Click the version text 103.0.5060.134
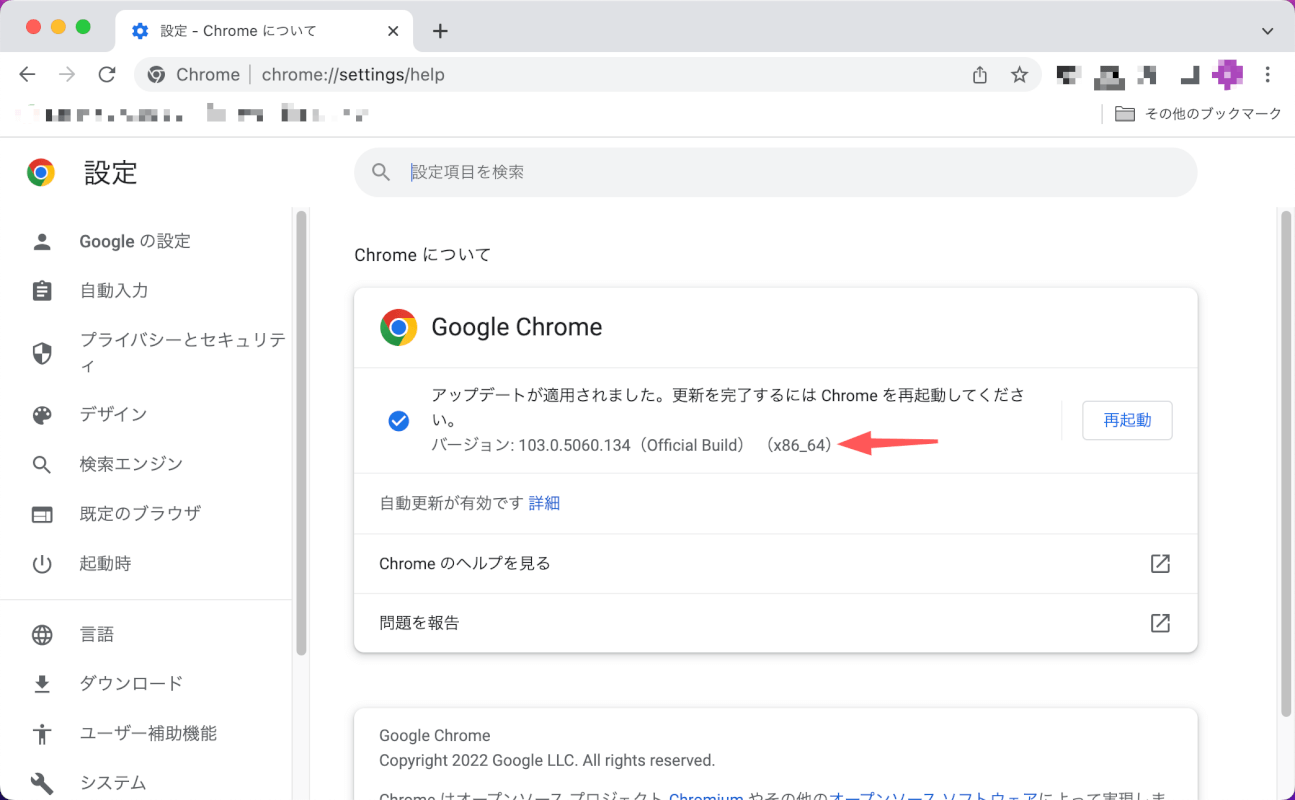 (x=574, y=445)
